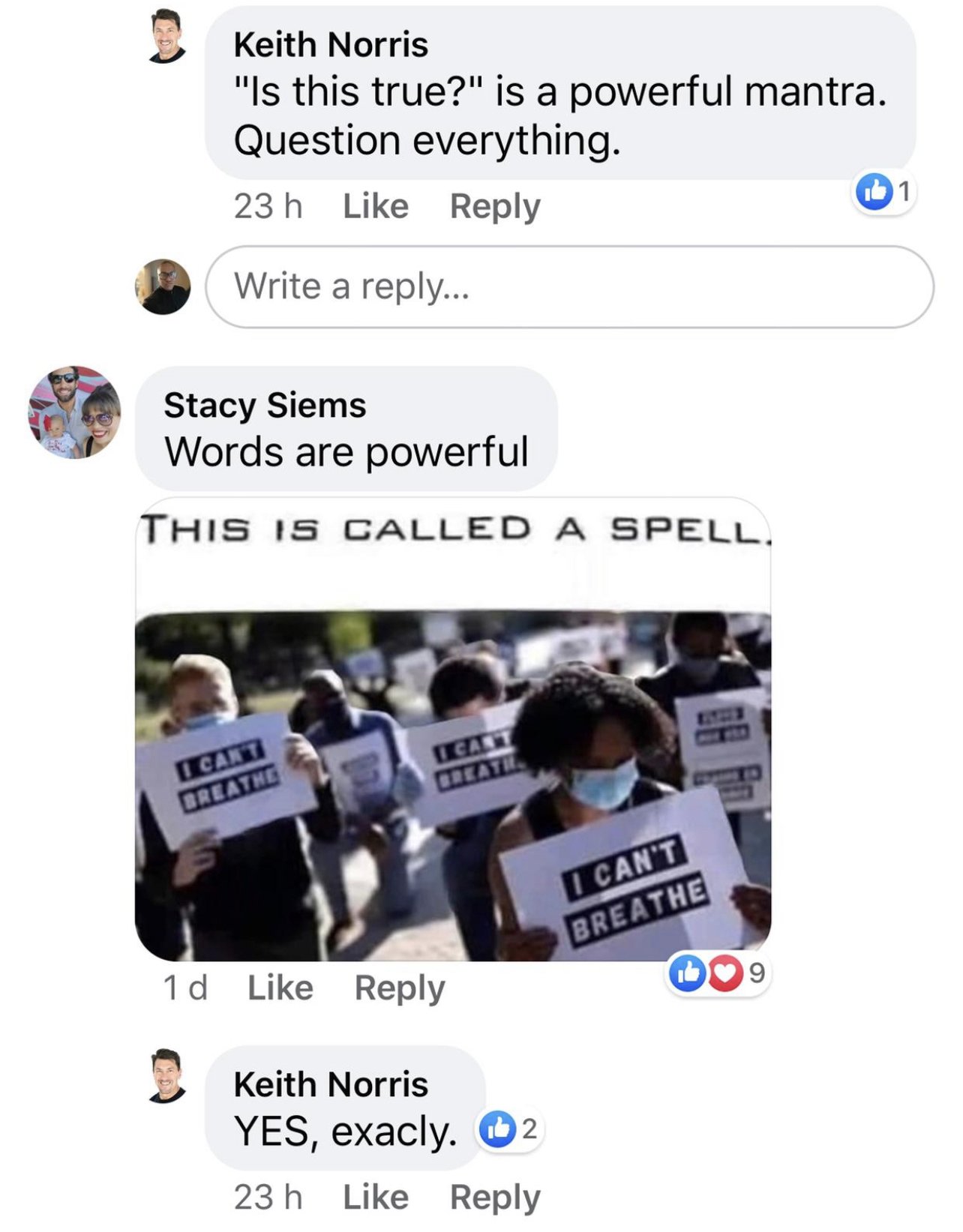Open Stacy Siems profile picture
Image resolution: width=963 pixels, height=1232 pixels.
(74, 412)
